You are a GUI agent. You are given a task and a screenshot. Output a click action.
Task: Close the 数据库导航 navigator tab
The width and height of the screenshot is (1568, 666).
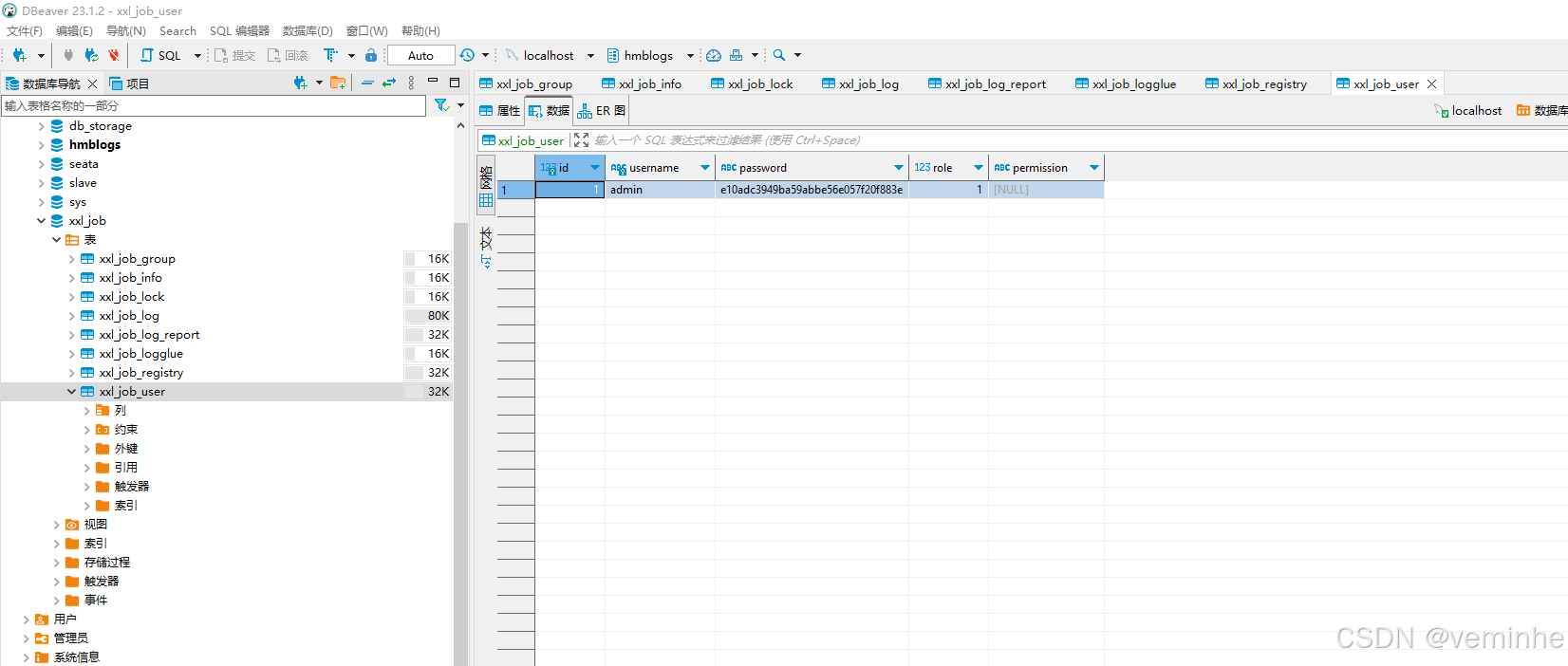pyautogui.click(x=93, y=83)
